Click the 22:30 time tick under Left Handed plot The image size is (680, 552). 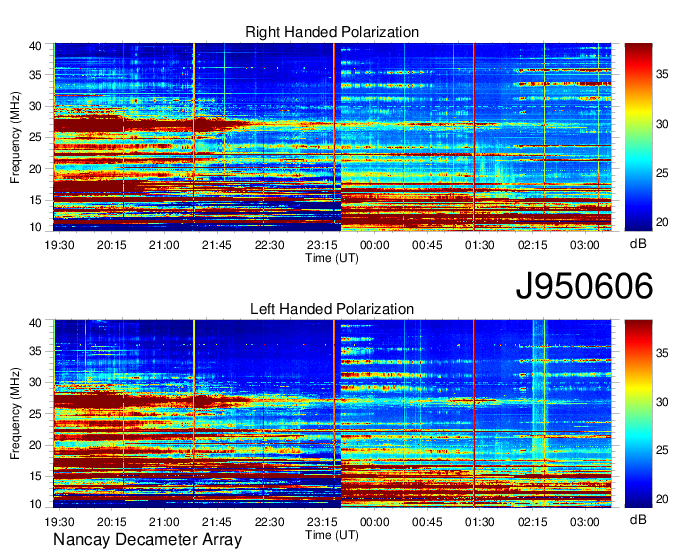pos(269,522)
